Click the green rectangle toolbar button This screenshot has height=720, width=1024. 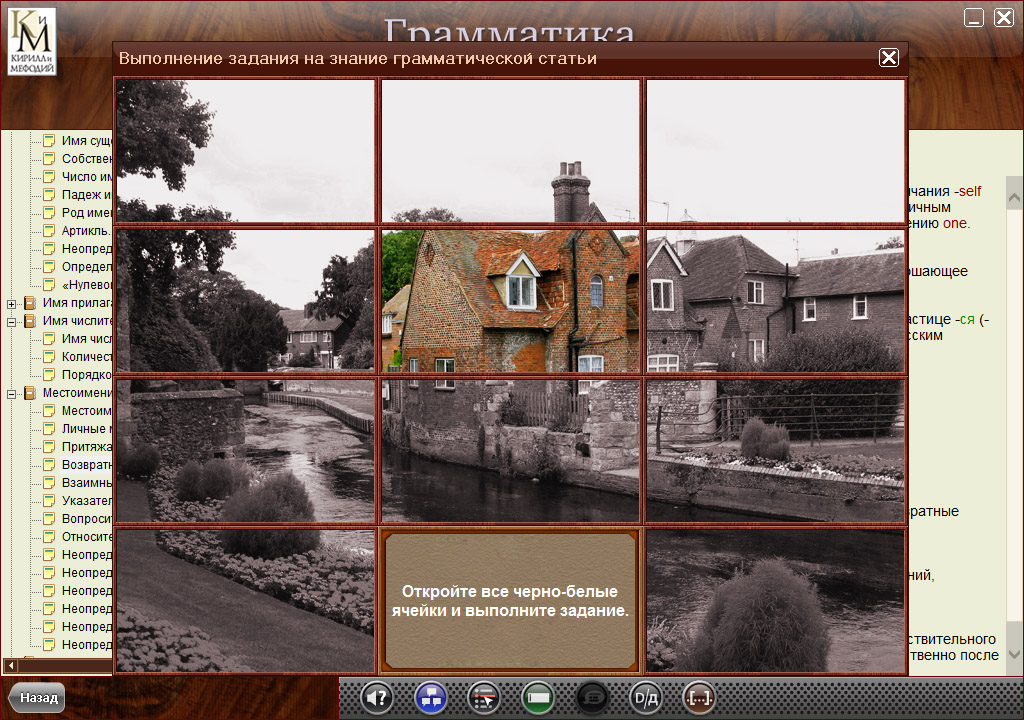click(x=538, y=698)
